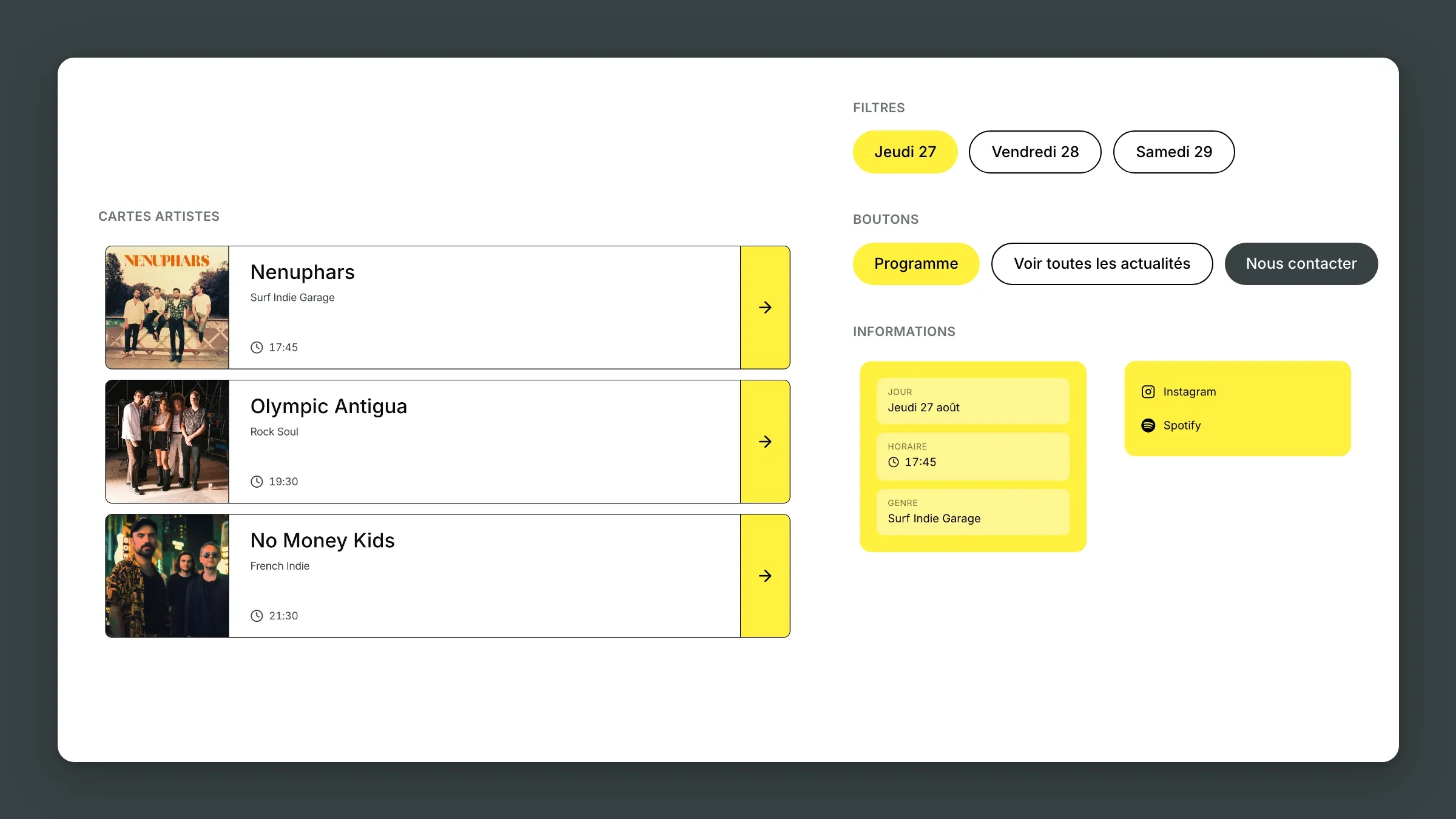Click clock icon in Horaire info box
The image size is (1456, 819).
(x=894, y=462)
